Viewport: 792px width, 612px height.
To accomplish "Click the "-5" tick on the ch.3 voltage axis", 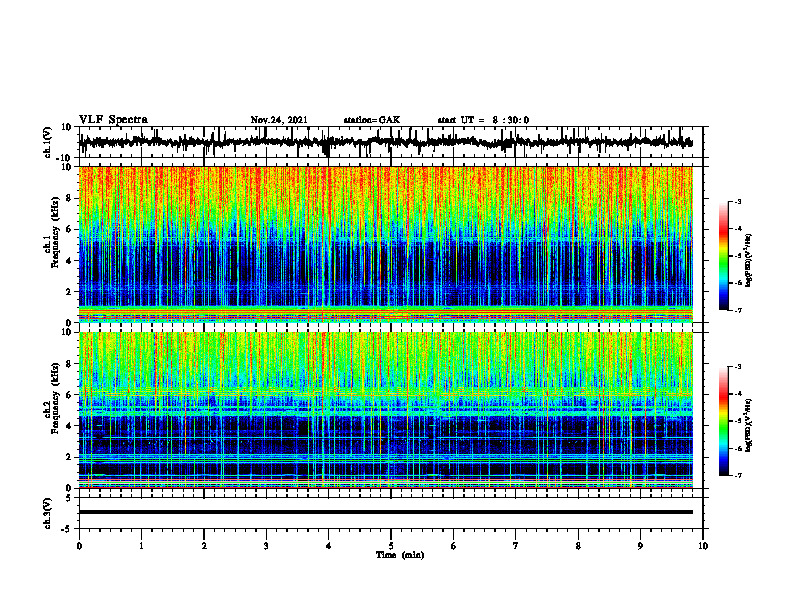I will (x=67, y=528).
